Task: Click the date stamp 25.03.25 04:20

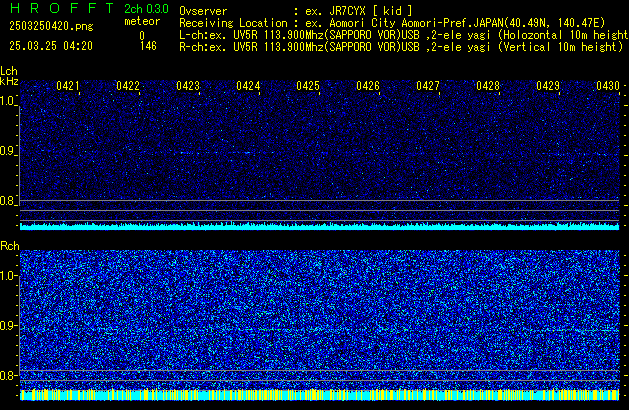Action: (x=51, y=46)
